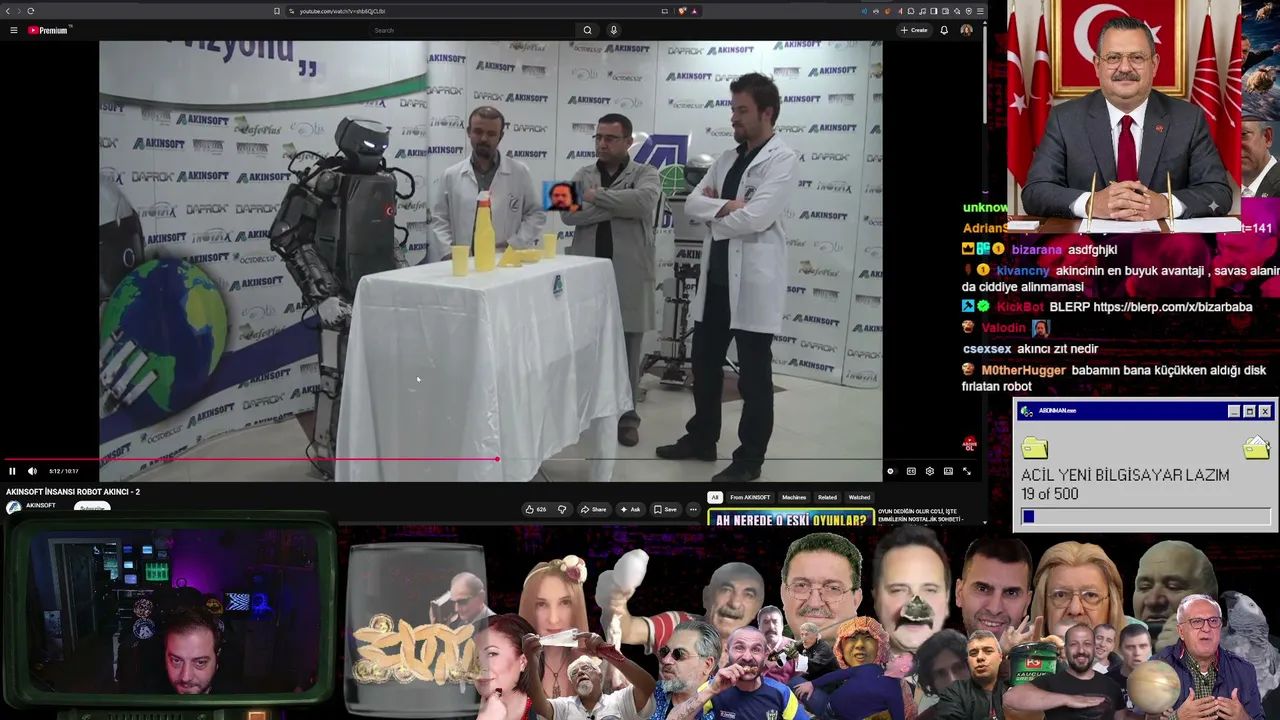Screen dimensions: 1280x720
Task: Maximize the goal popup window
Action: [1249, 411]
